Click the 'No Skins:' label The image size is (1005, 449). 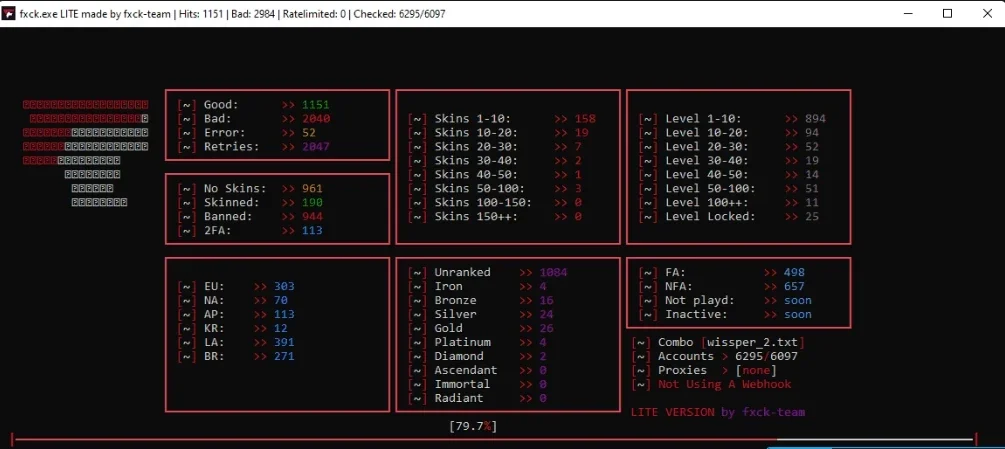tap(235, 188)
